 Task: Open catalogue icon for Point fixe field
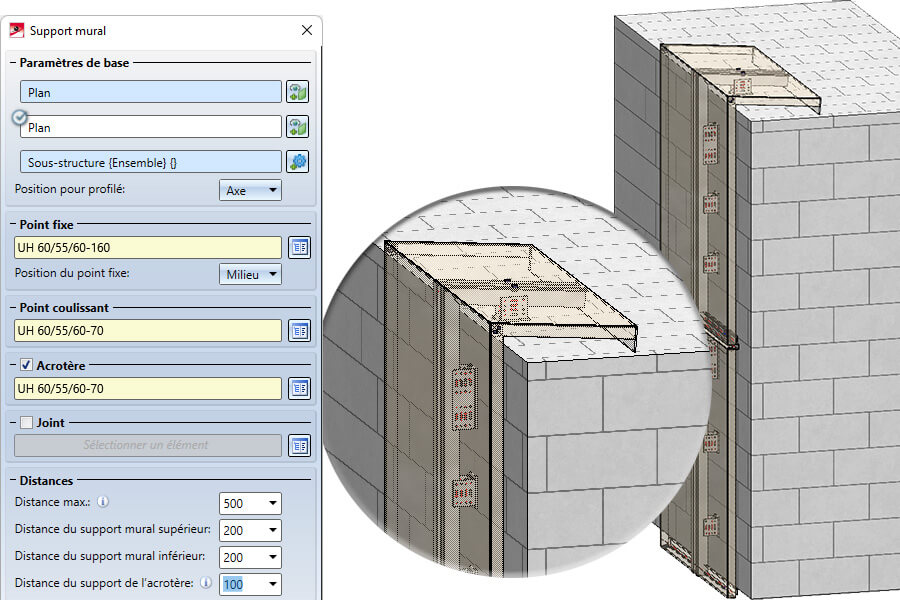click(x=300, y=247)
